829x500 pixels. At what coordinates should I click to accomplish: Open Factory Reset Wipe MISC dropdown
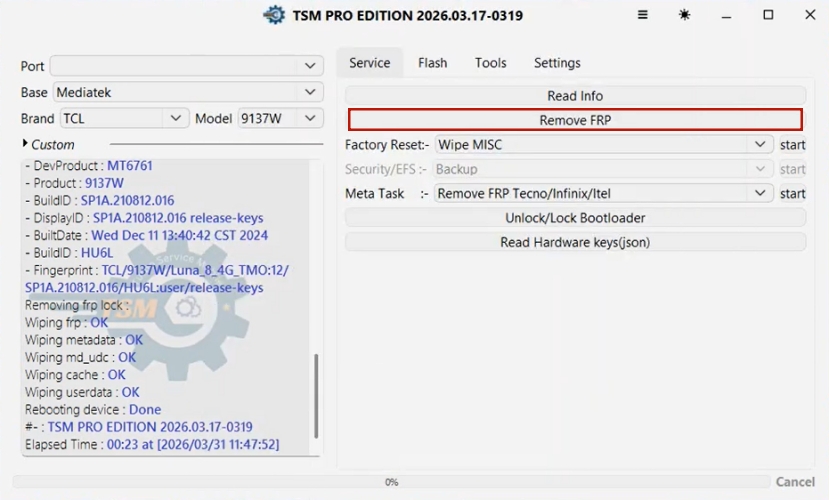(604, 144)
